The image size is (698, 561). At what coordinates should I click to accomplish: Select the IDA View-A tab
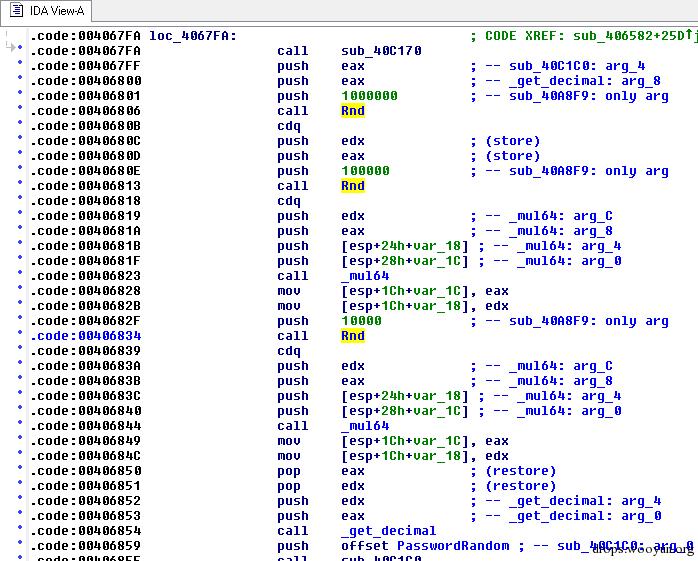(x=54, y=9)
